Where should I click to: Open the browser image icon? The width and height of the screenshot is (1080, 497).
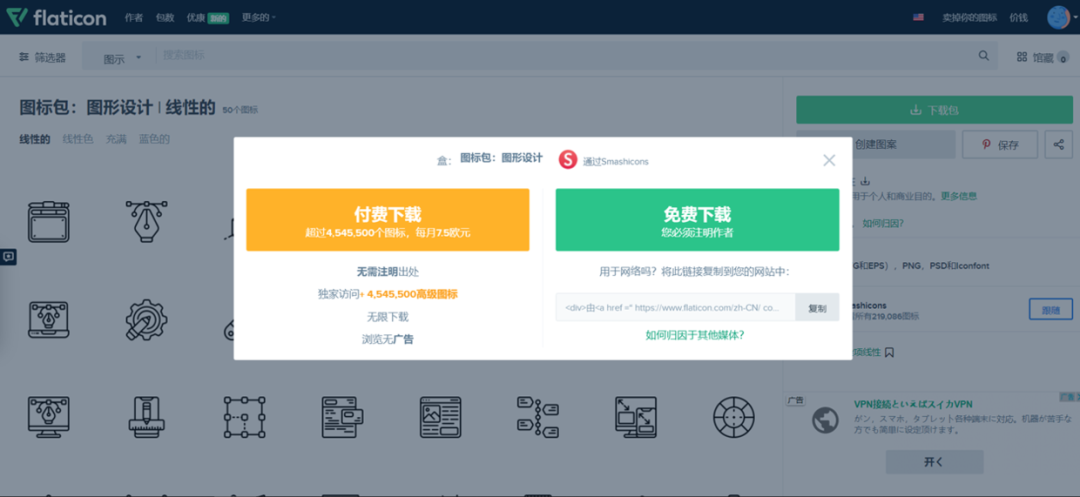pos(441,417)
